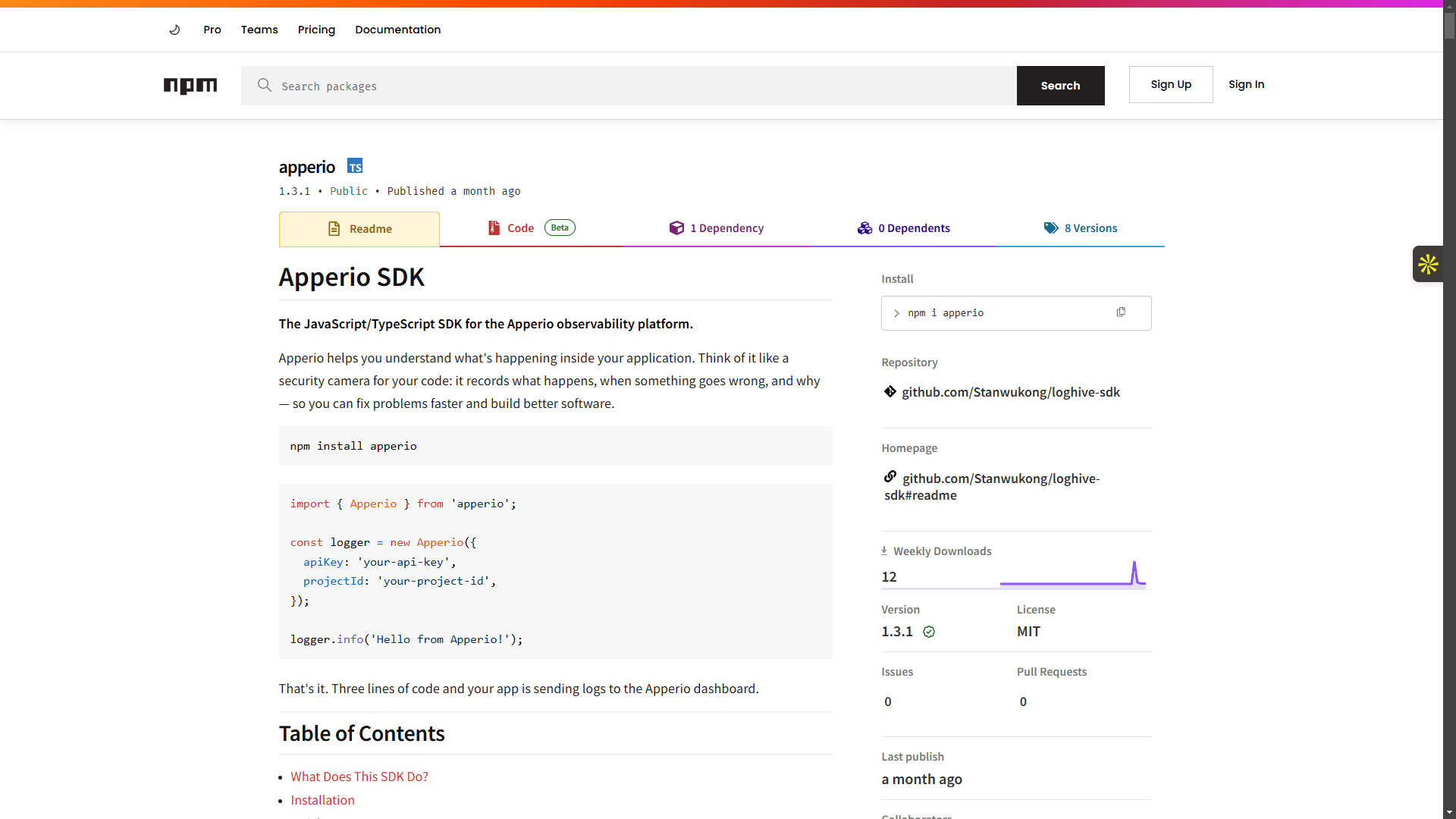
Task: Click the import Apperio code line
Action: [x=403, y=504]
